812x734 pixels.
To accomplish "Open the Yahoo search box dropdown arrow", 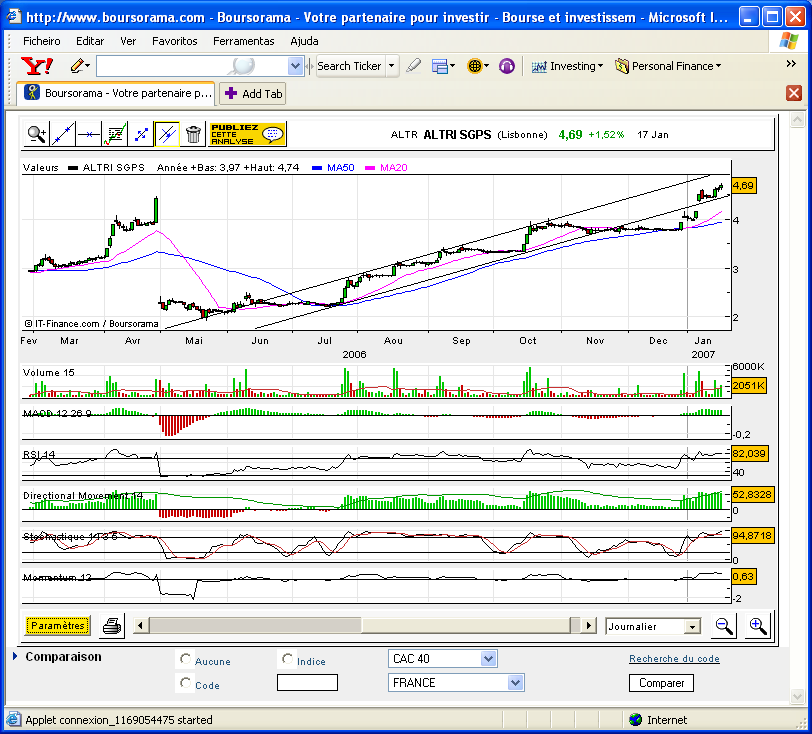I will click(295, 66).
